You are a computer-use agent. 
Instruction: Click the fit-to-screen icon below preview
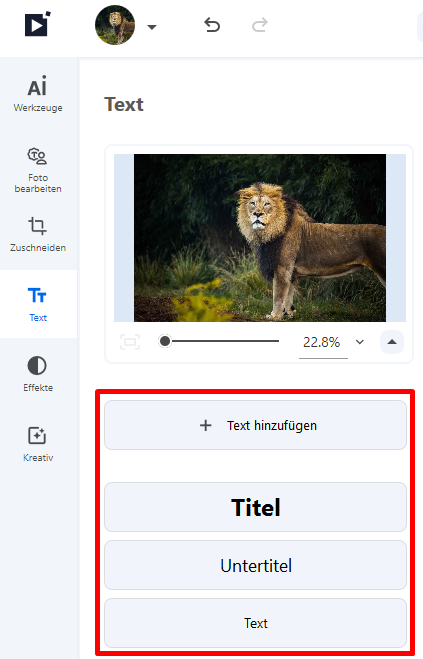coord(130,342)
